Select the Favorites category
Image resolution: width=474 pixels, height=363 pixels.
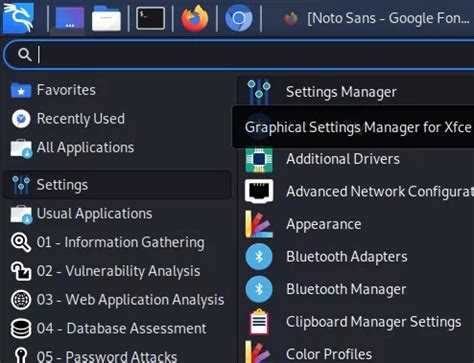pyautogui.click(x=118, y=90)
